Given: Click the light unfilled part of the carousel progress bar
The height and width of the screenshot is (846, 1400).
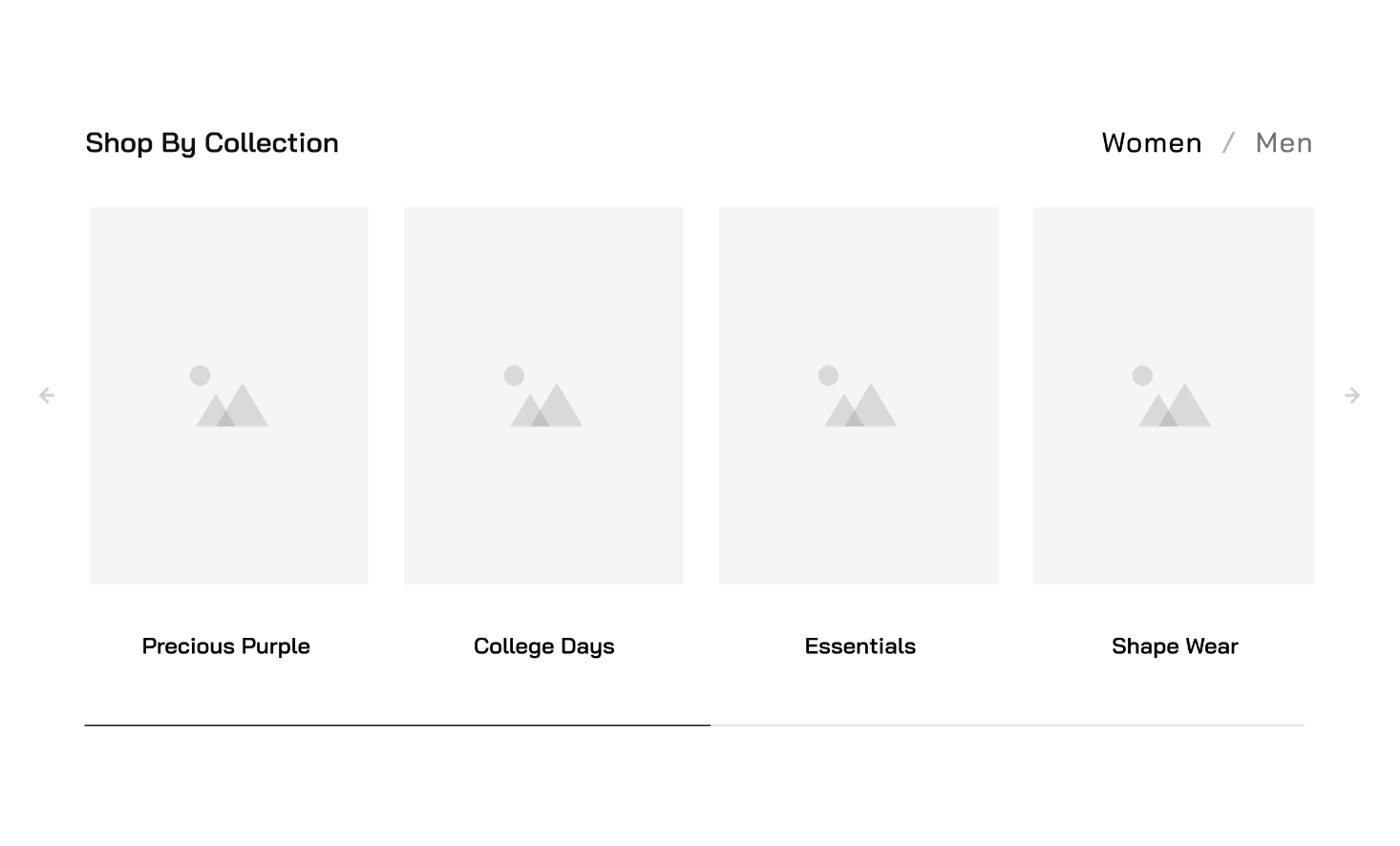Looking at the screenshot, I should tap(1008, 726).
